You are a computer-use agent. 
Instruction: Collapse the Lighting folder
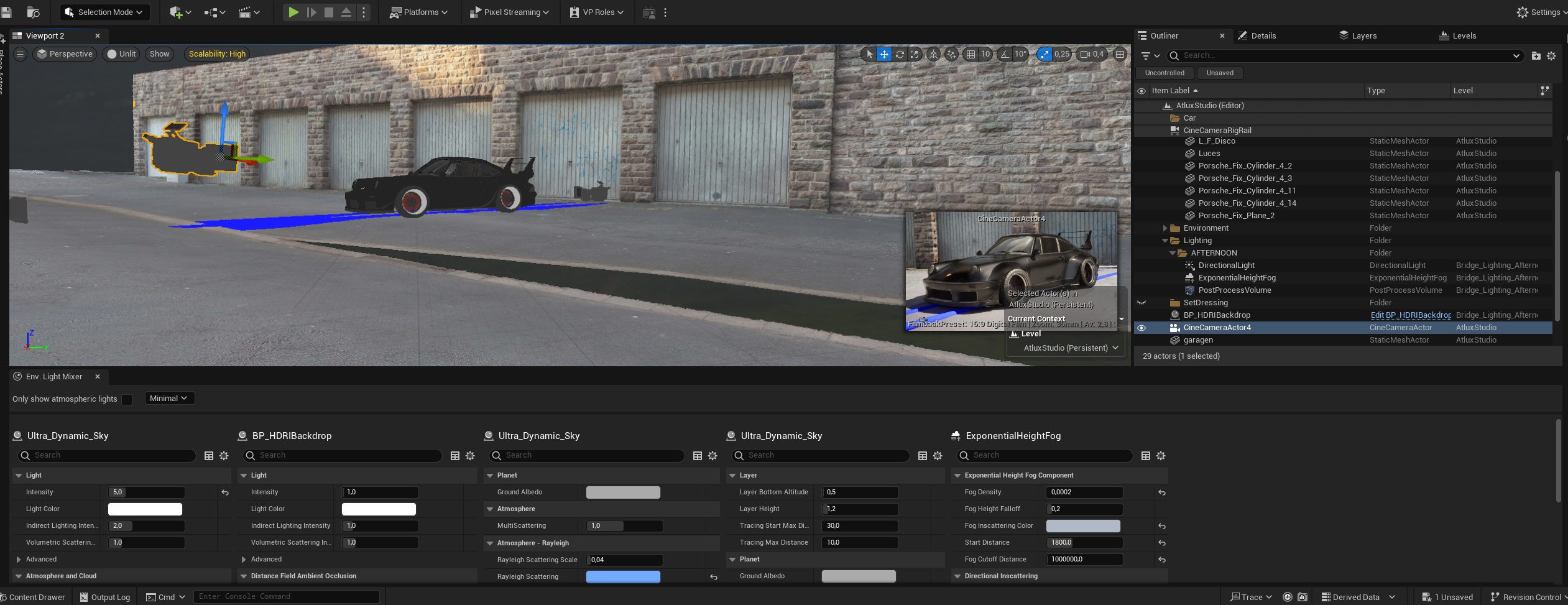tap(1164, 241)
